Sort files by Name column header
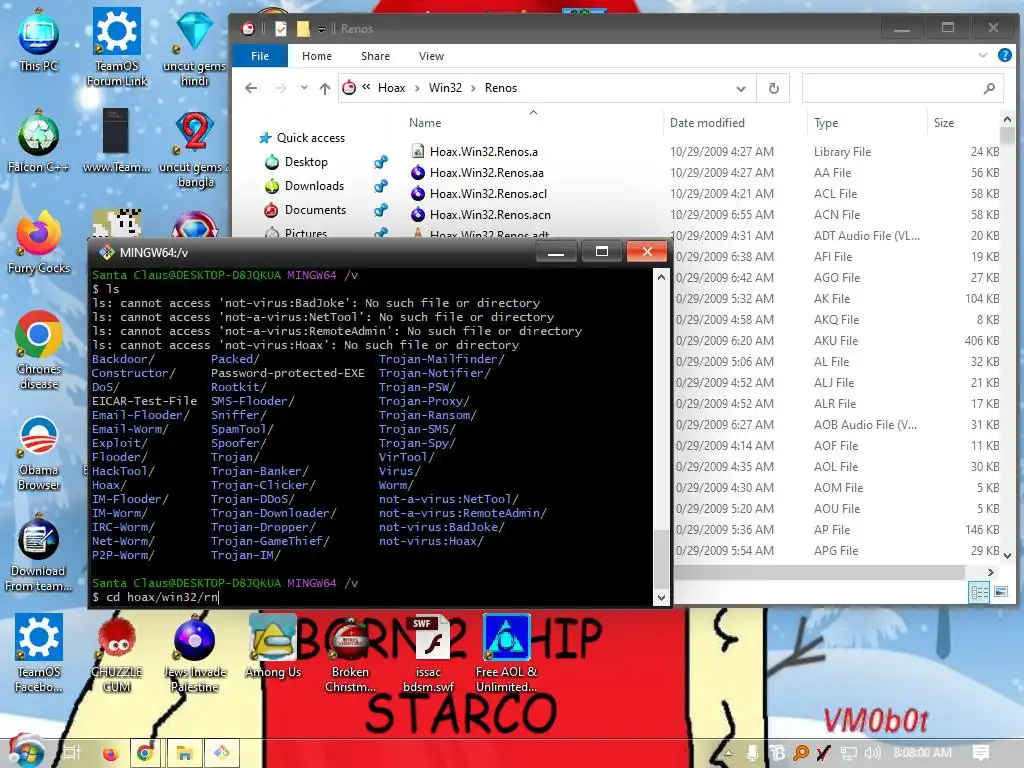The width and height of the screenshot is (1024, 768). tap(425, 123)
